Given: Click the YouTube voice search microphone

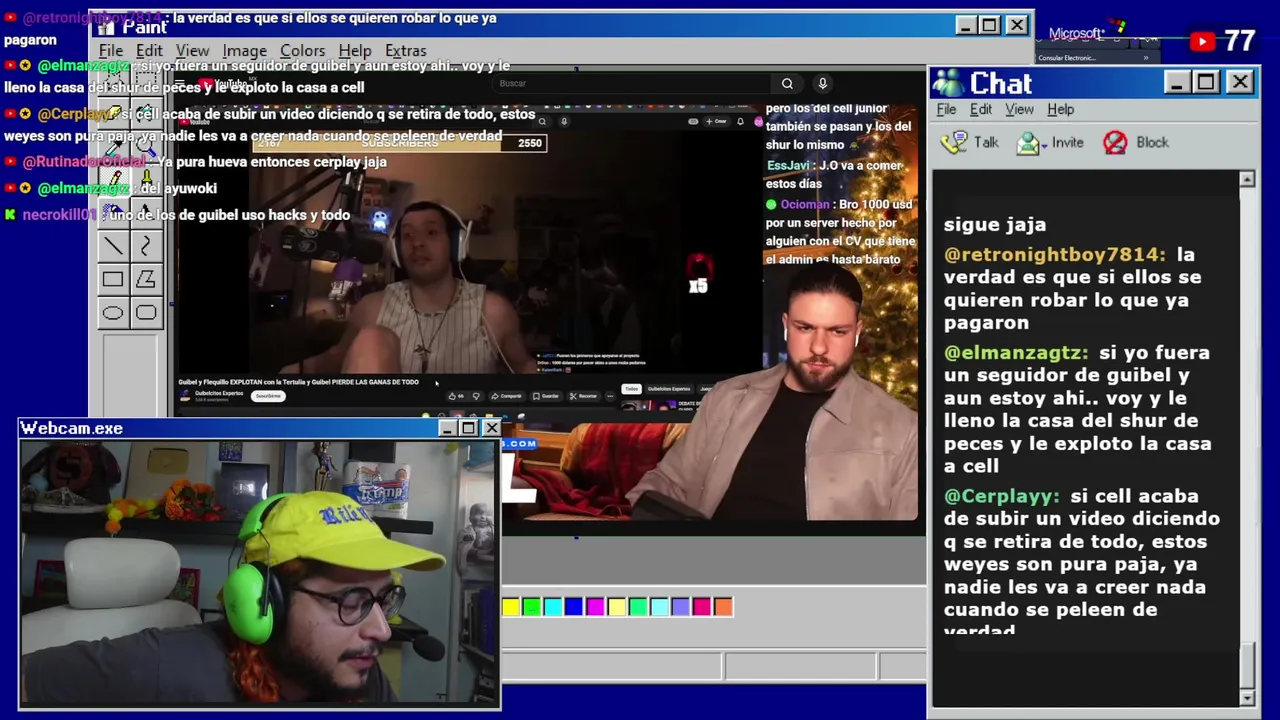Looking at the screenshot, I should 822,84.
